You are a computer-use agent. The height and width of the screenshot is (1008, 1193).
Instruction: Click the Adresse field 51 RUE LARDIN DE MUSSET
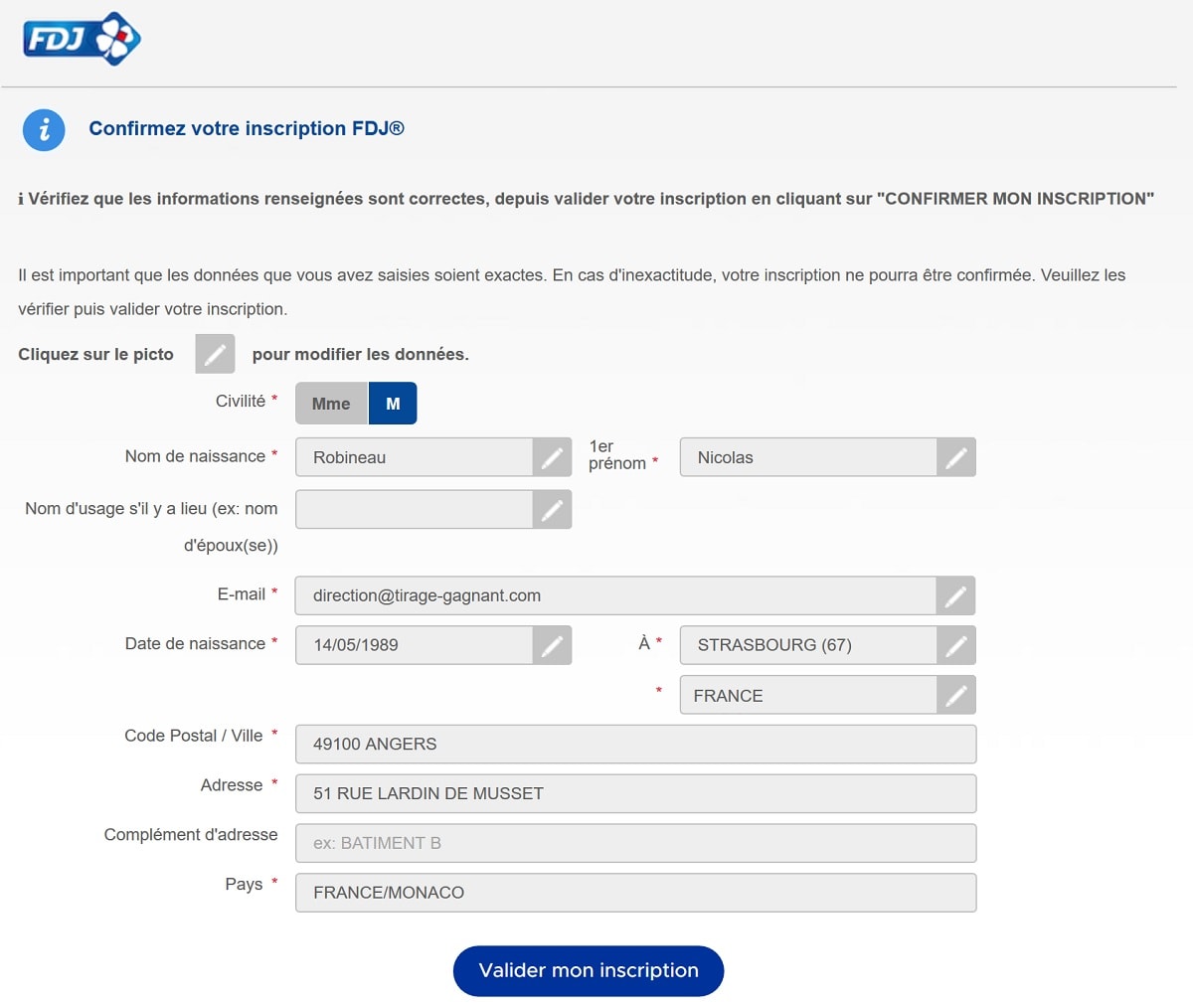click(636, 793)
